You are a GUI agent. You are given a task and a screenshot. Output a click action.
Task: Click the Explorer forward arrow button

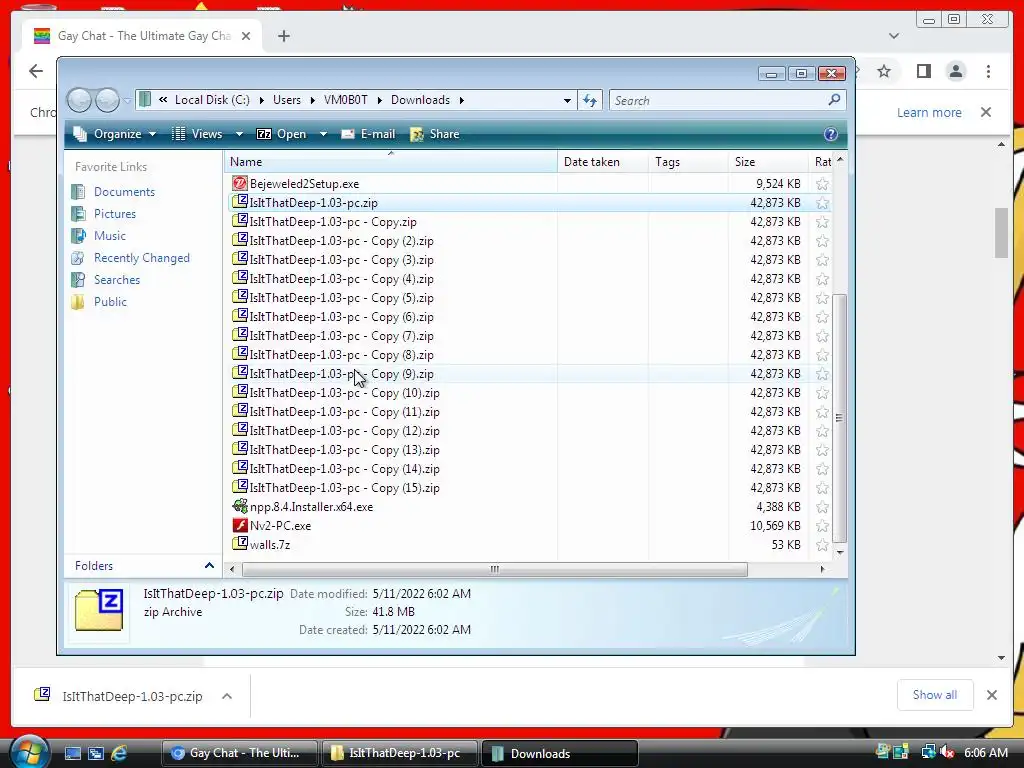pyautogui.click(x=107, y=100)
